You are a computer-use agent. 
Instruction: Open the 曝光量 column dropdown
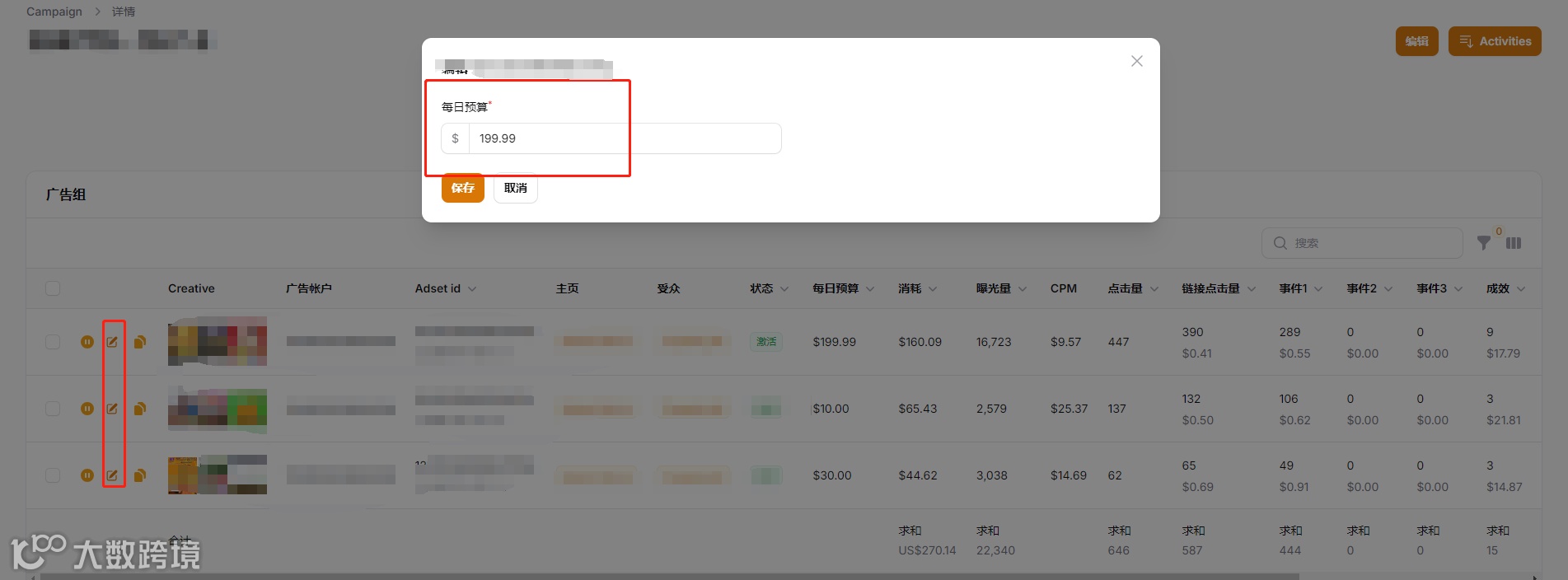(x=1023, y=289)
